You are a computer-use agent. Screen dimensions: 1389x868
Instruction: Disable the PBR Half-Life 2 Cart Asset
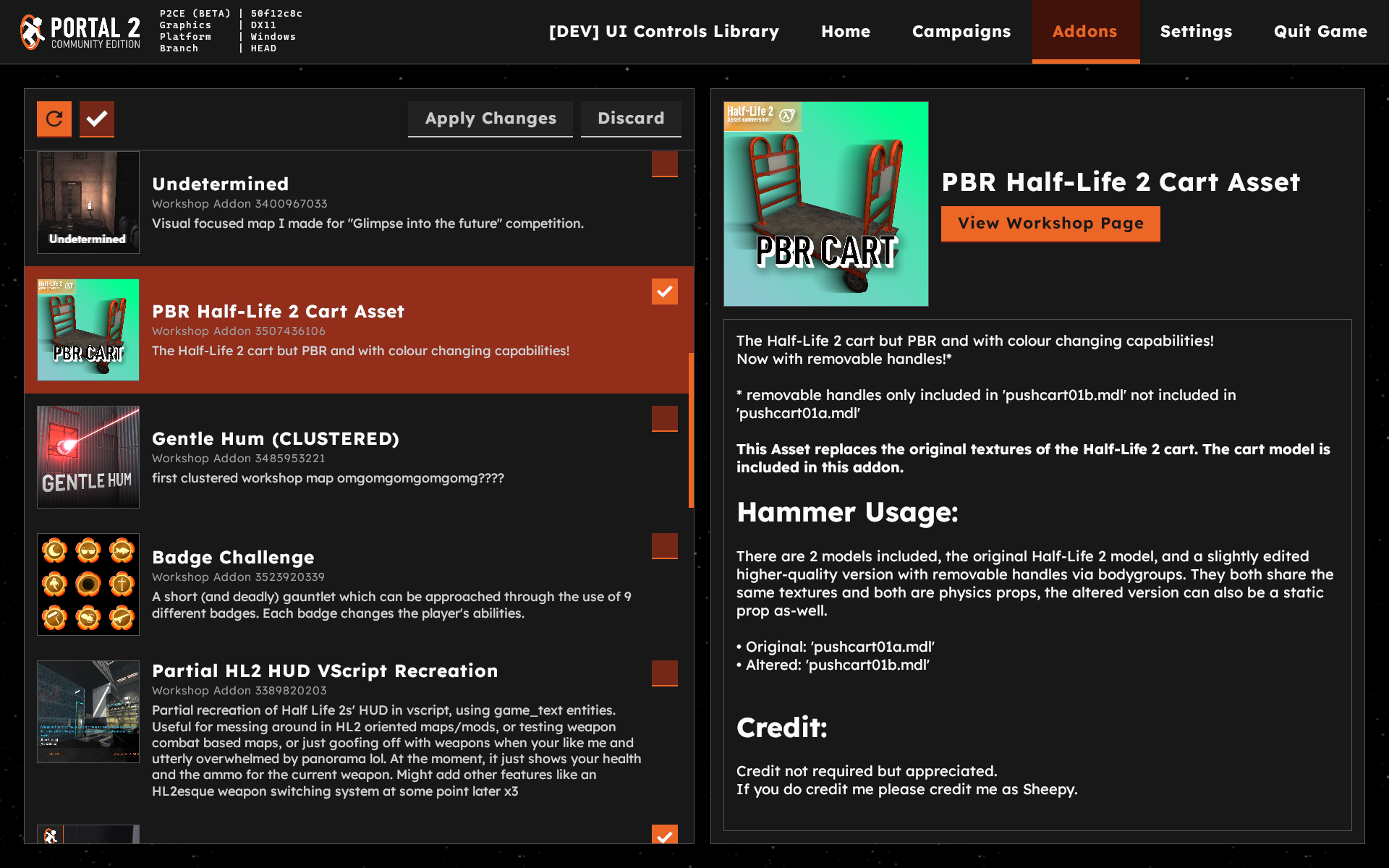[664, 292]
